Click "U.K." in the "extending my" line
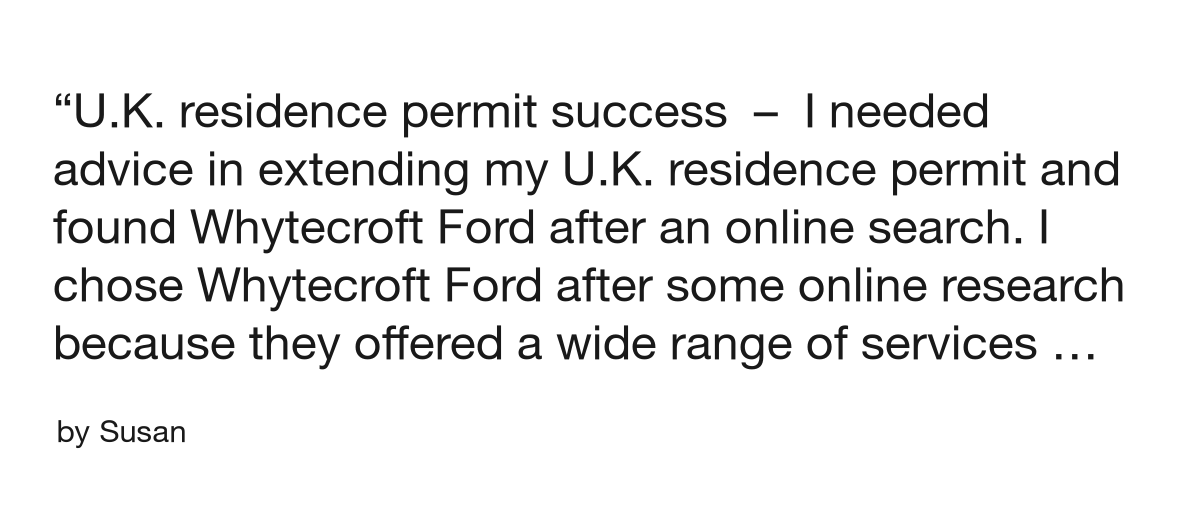 click(602, 170)
